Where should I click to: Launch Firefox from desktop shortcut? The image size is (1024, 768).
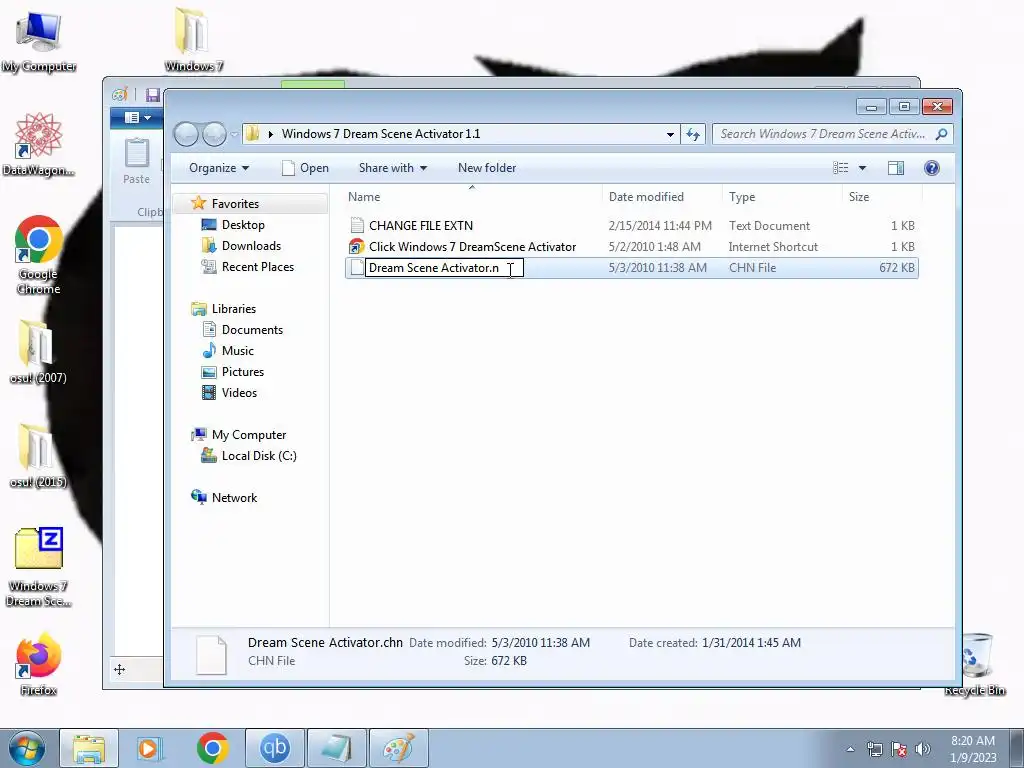point(39,664)
